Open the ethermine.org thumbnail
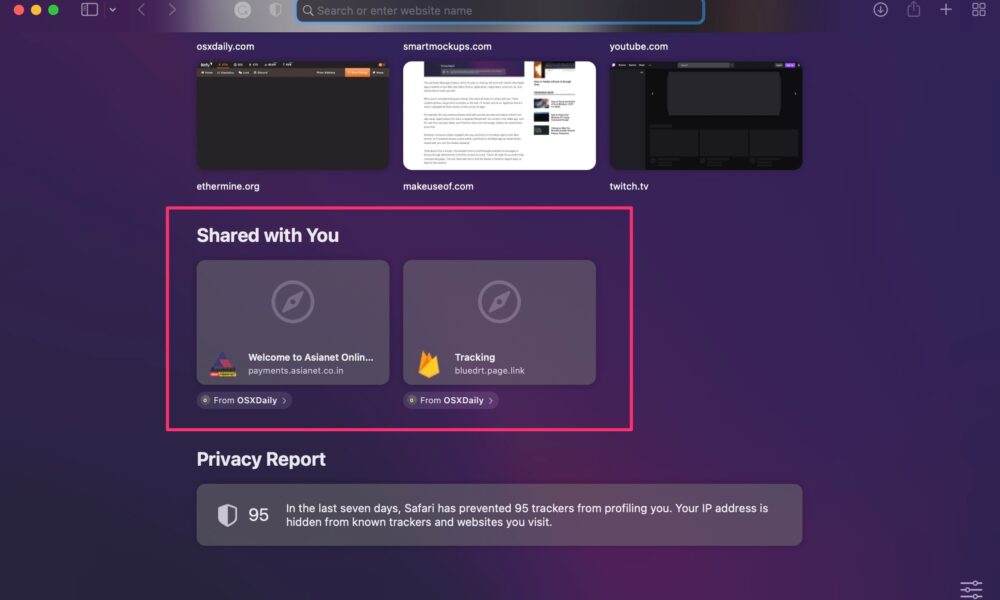 click(x=293, y=115)
